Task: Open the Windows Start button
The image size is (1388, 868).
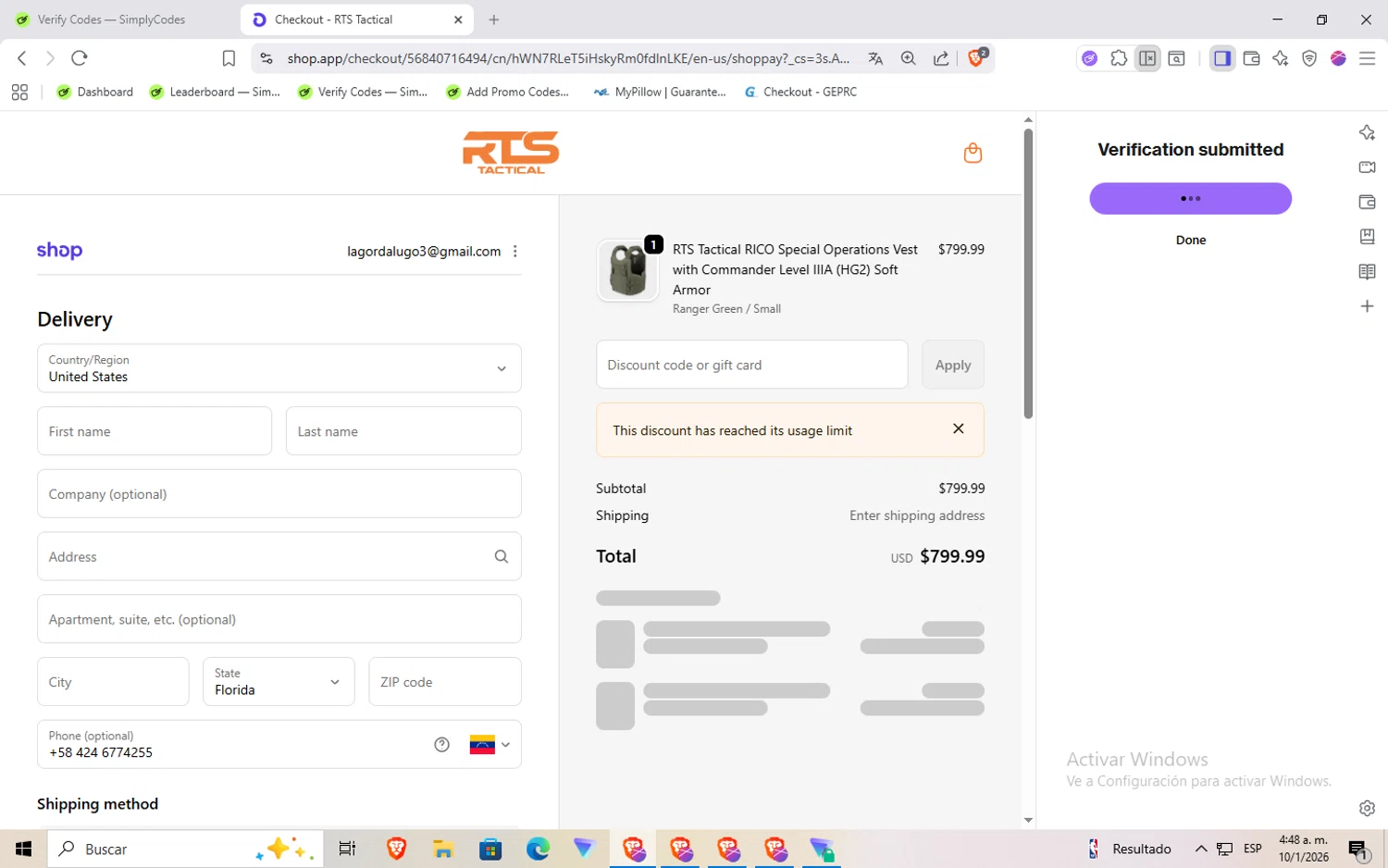Action: pyautogui.click(x=23, y=849)
